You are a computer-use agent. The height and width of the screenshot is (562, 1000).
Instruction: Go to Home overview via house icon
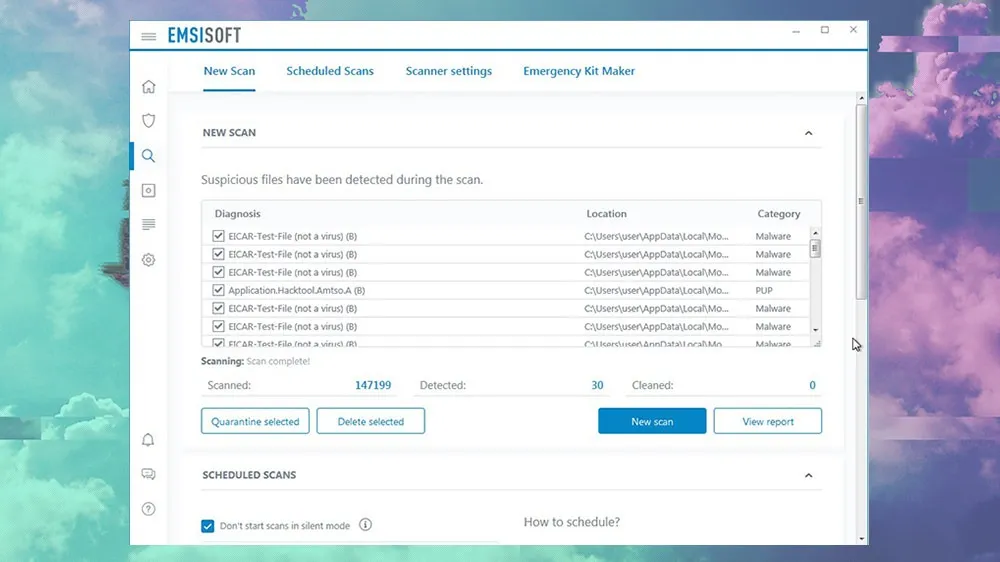click(x=149, y=87)
